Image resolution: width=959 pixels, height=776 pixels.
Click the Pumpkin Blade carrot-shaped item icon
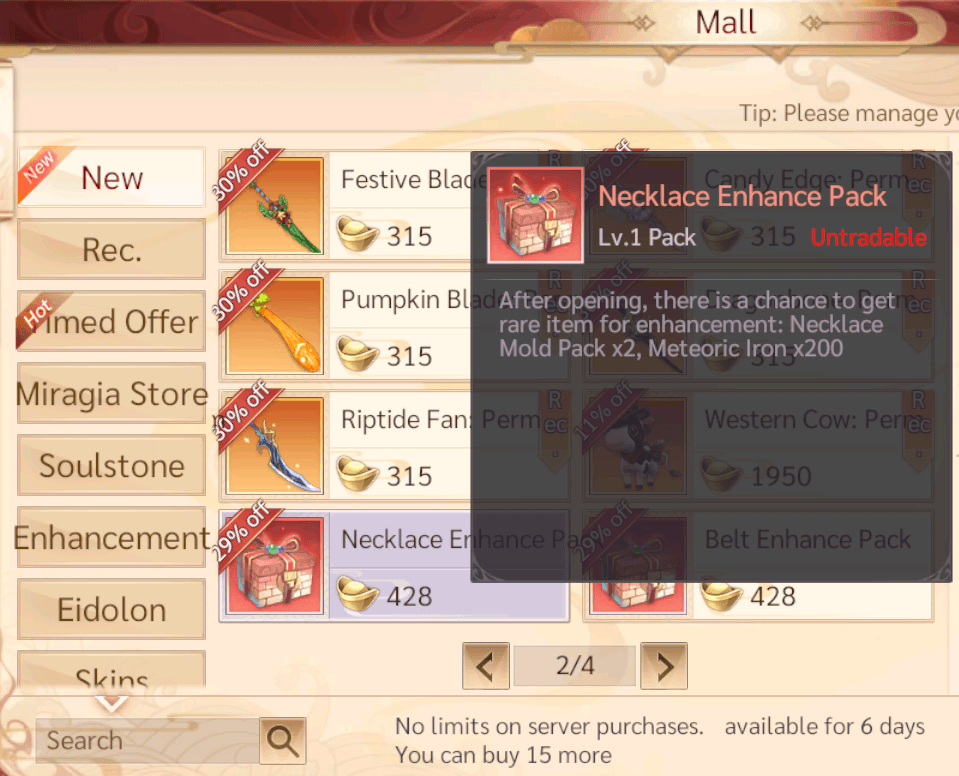[x=275, y=326]
